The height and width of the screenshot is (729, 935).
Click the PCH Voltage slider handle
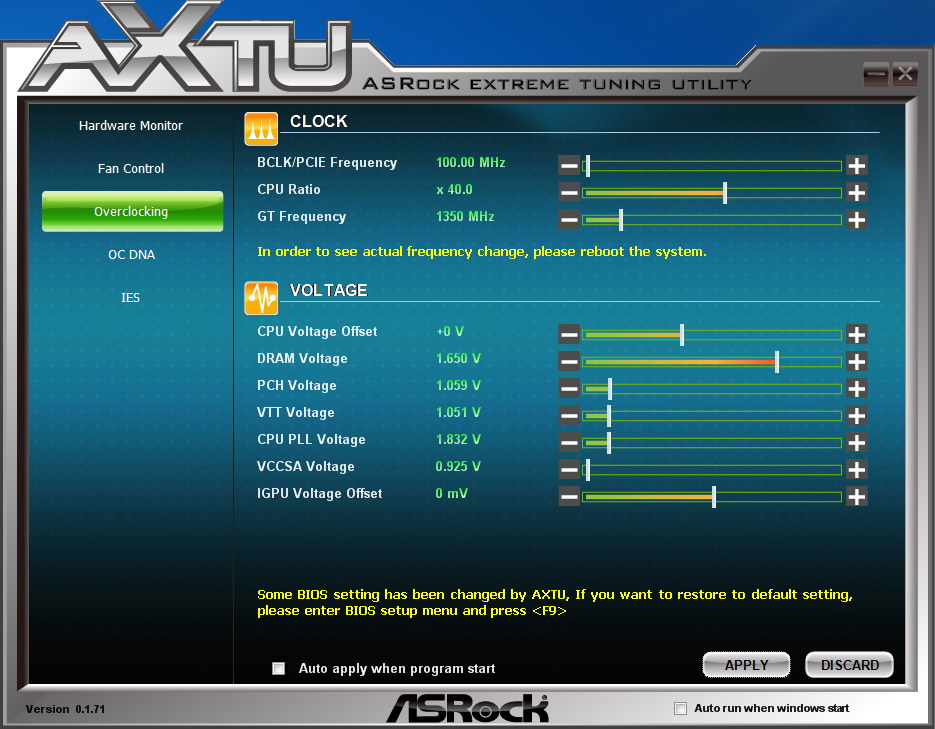click(609, 389)
